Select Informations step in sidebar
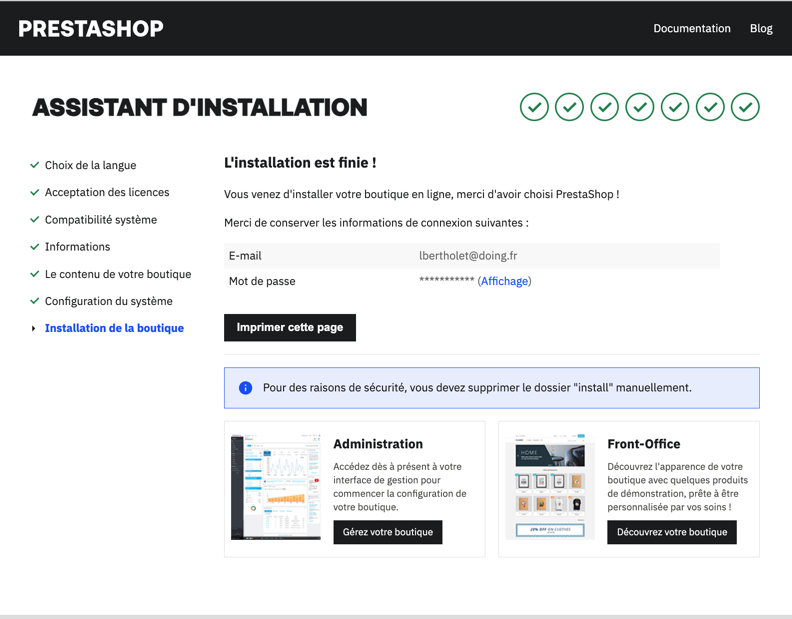This screenshot has height=619, width=792. pos(77,247)
